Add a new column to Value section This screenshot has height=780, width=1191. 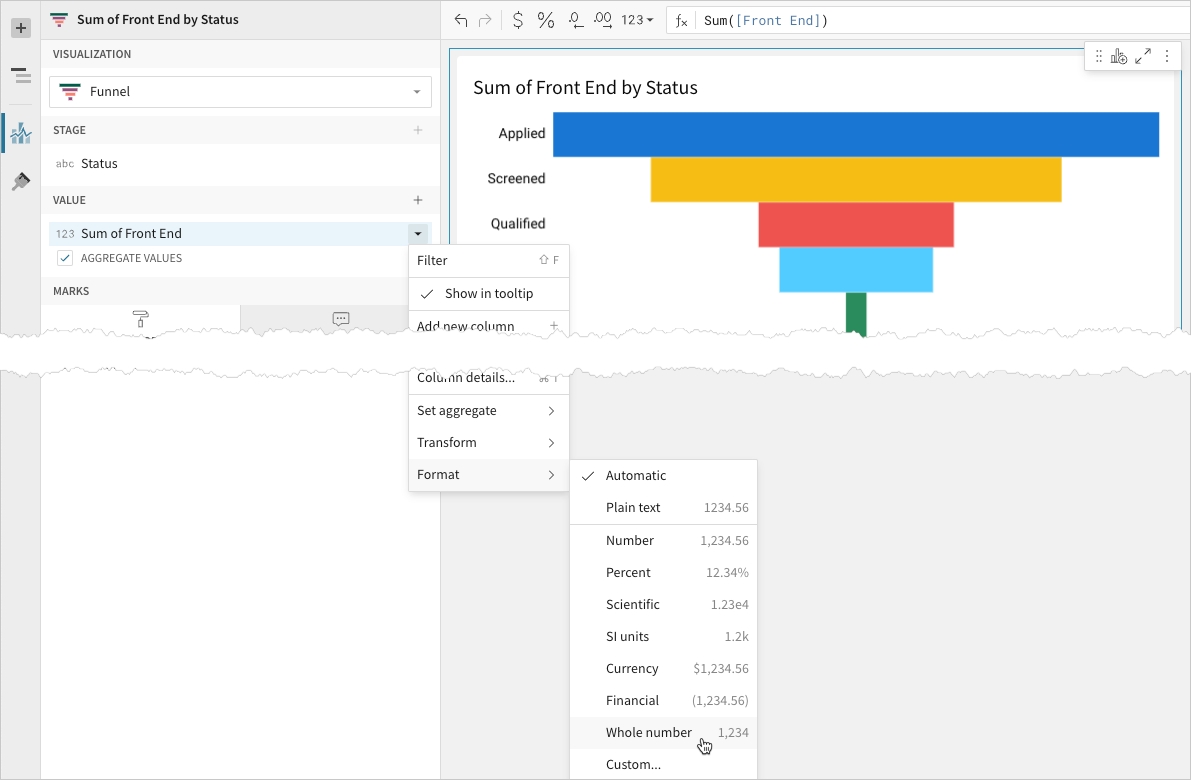[418, 200]
